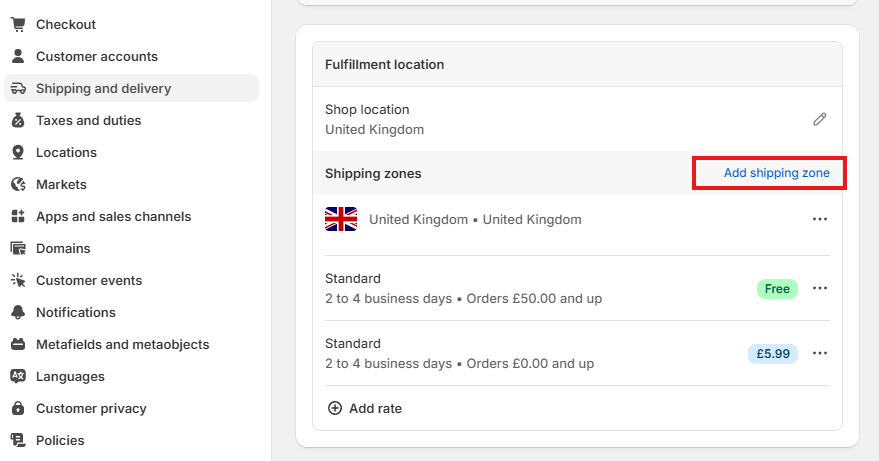The image size is (879, 461).
Task: Click the Add rate button
Action: 364,408
